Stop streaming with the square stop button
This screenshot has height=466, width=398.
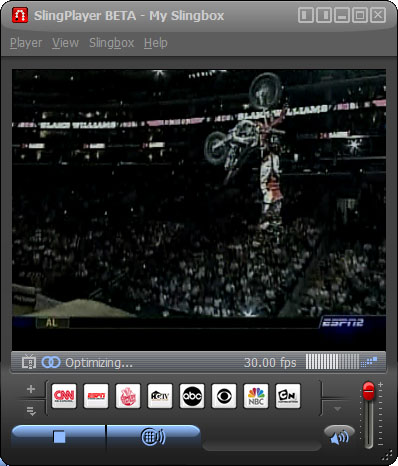[59, 437]
